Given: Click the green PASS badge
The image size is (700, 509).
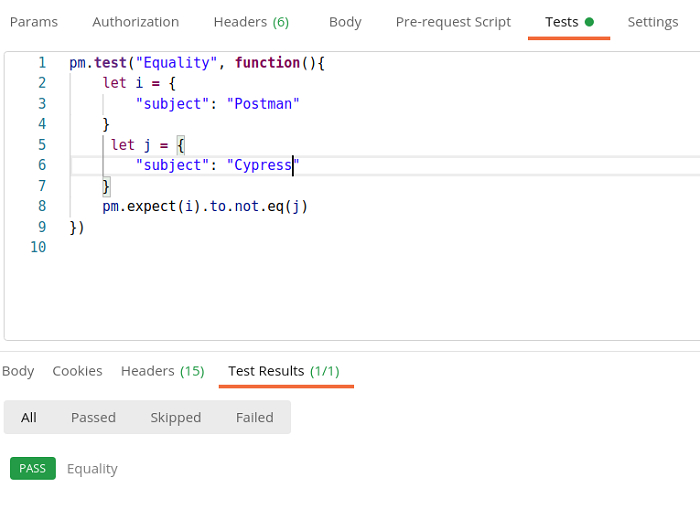Looking at the screenshot, I should (x=33, y=468).
